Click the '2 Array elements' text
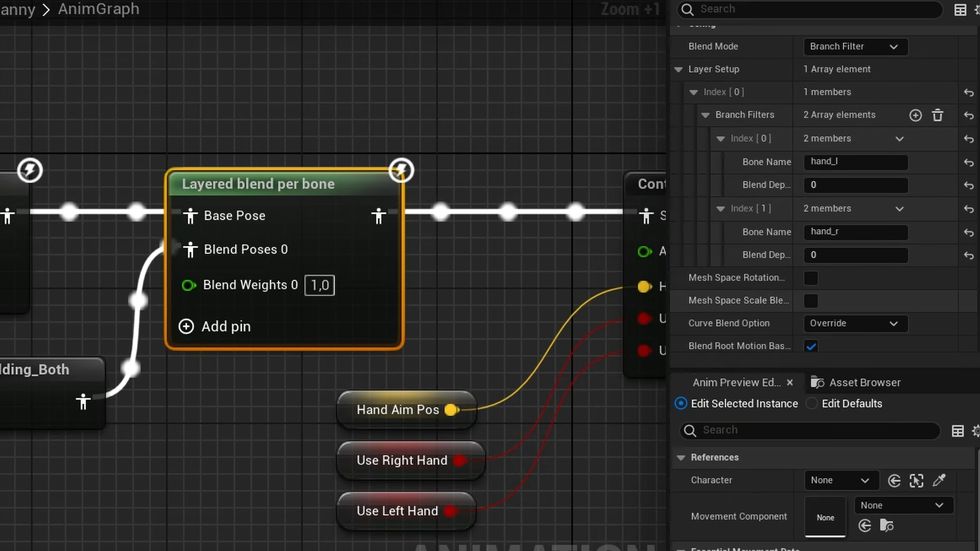 [839, 115]
